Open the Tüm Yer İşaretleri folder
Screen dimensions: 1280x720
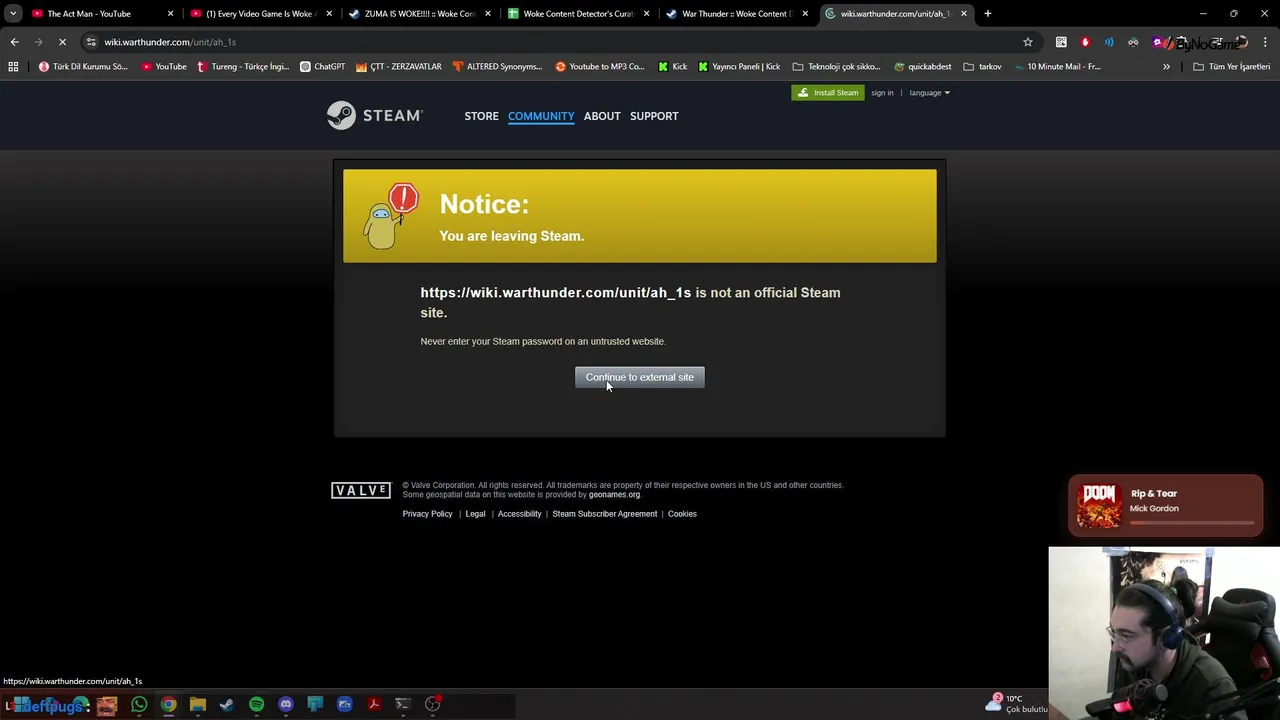1231,67
